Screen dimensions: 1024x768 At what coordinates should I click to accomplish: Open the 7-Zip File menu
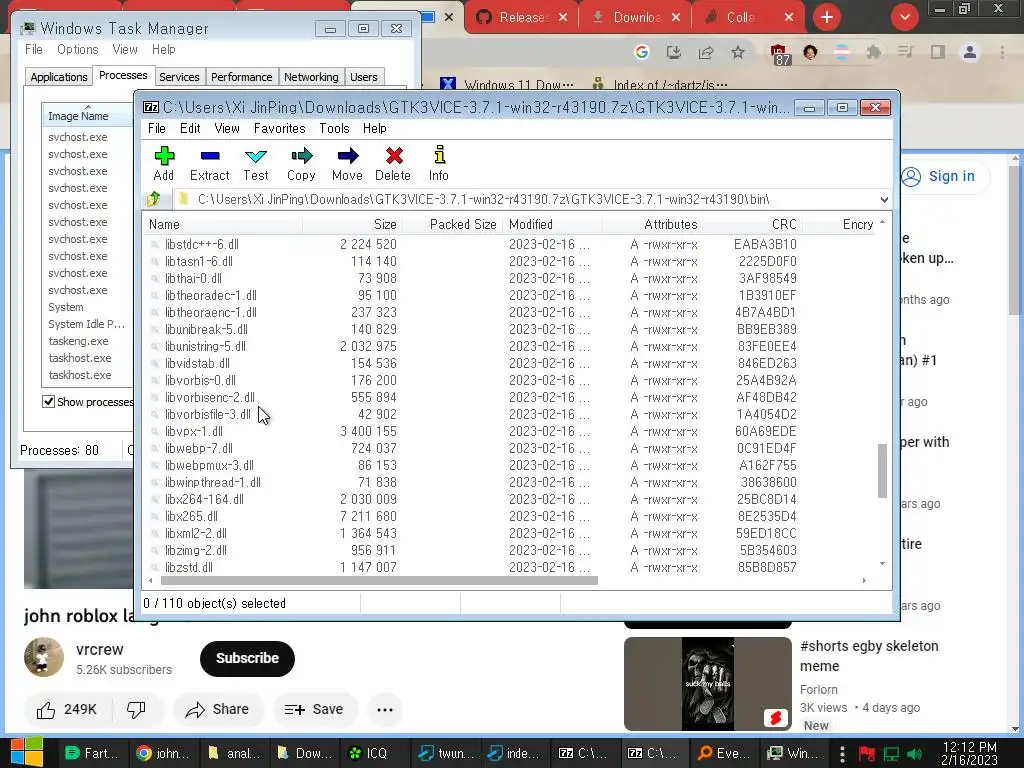(157, 128)
